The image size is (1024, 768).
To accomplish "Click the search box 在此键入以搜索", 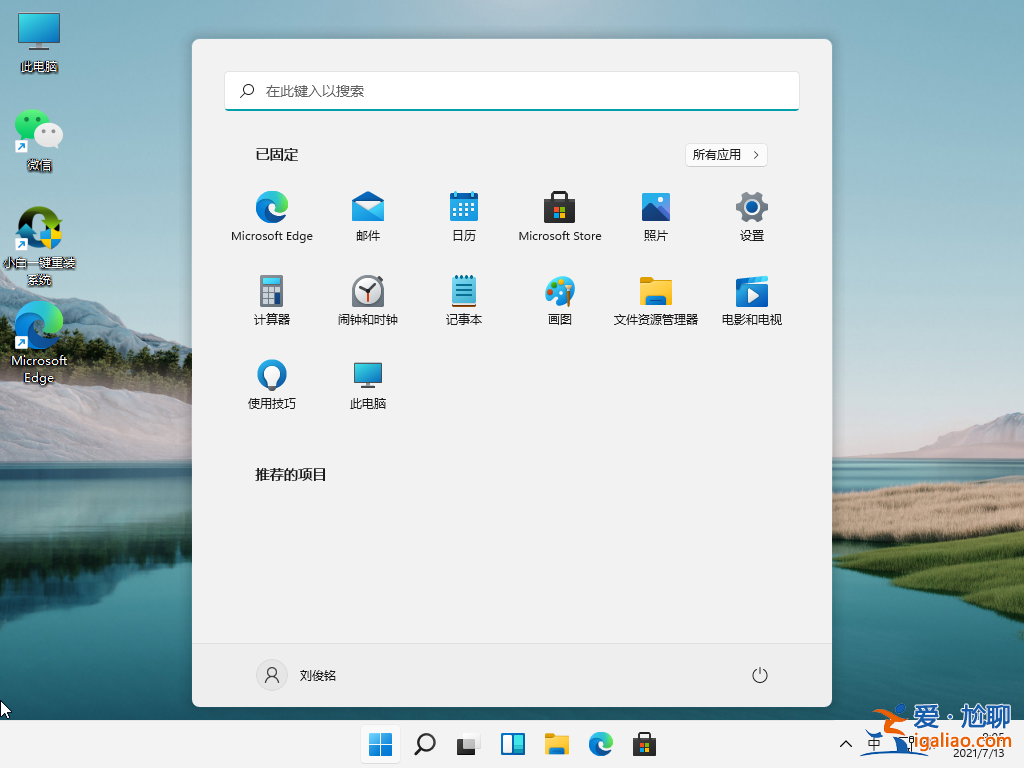I will coord(512,91).
